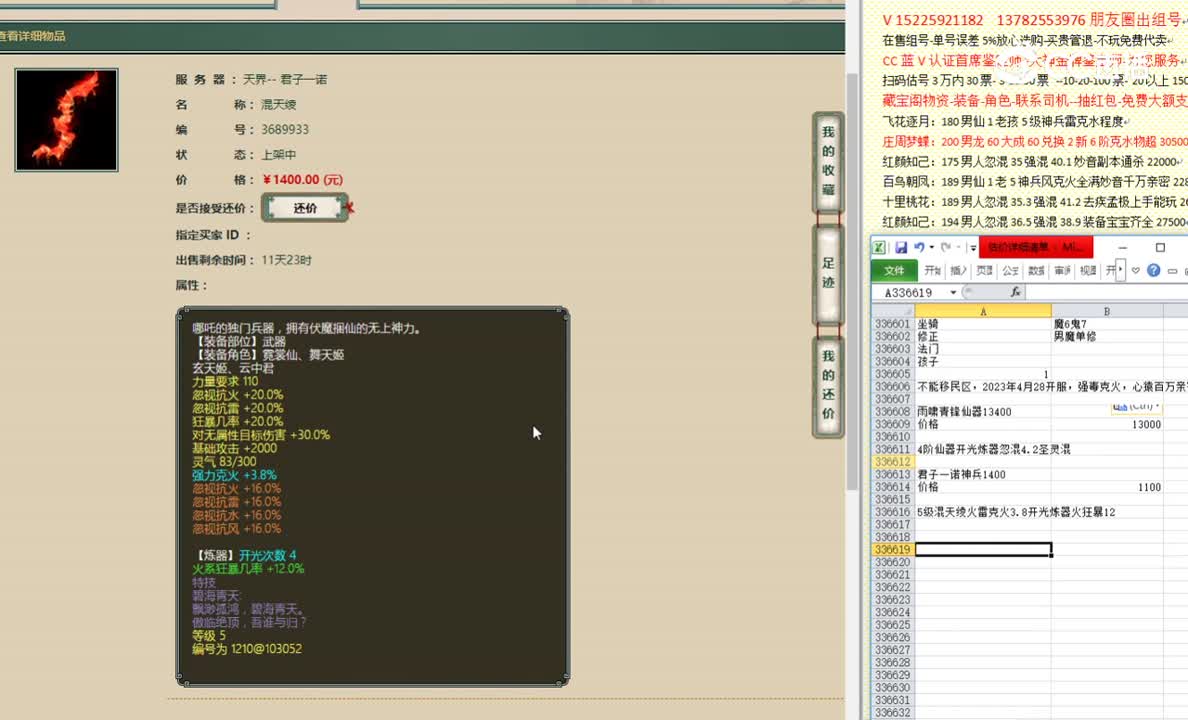Image resolution: width=1188 pixels, height=720 pixels.
Task: Click the 飞花逐月 listing line in document
Action: coord(1005,121)
